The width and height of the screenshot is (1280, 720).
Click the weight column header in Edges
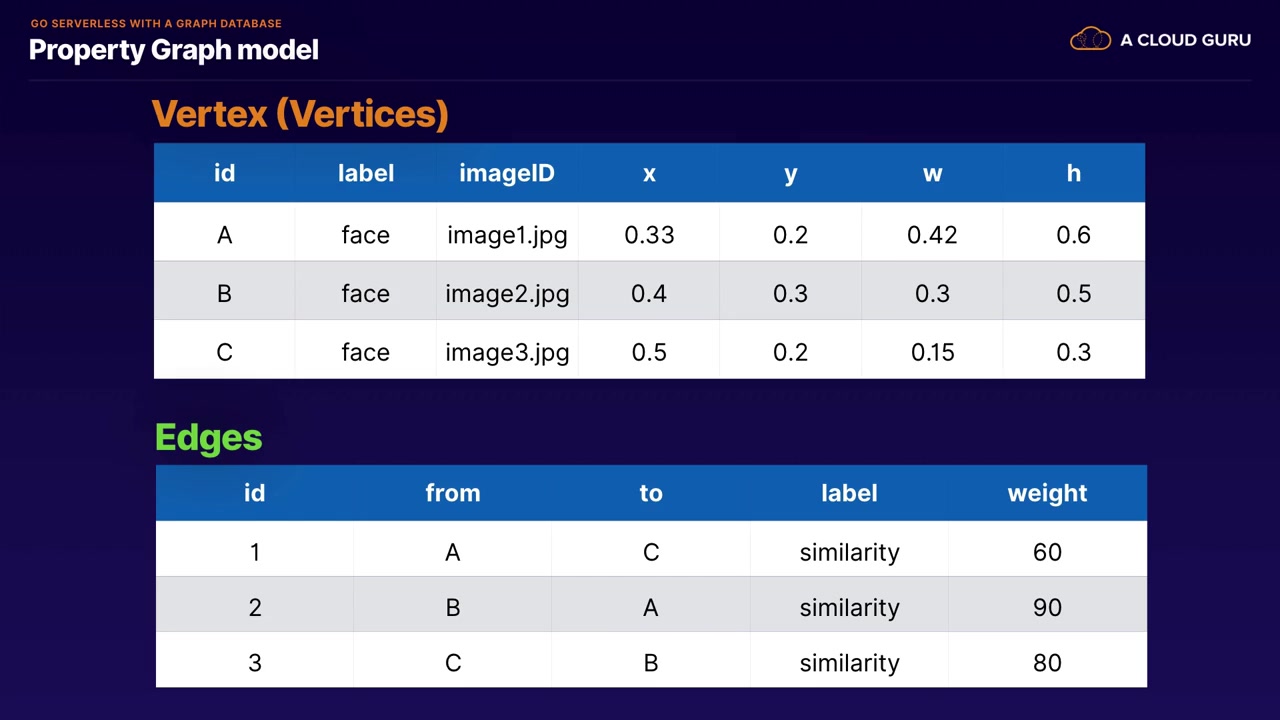1047,493
